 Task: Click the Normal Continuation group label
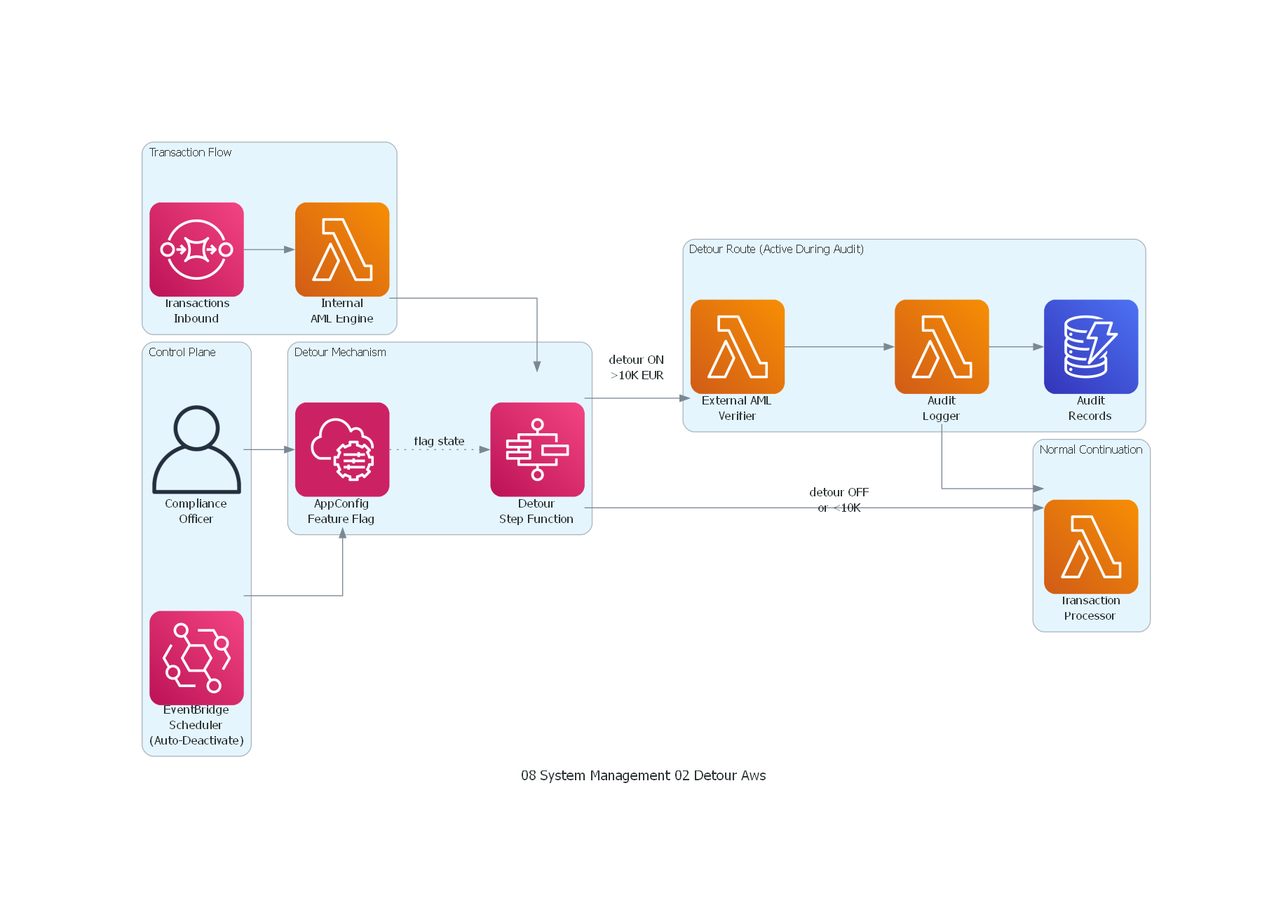coord(1090,449)
